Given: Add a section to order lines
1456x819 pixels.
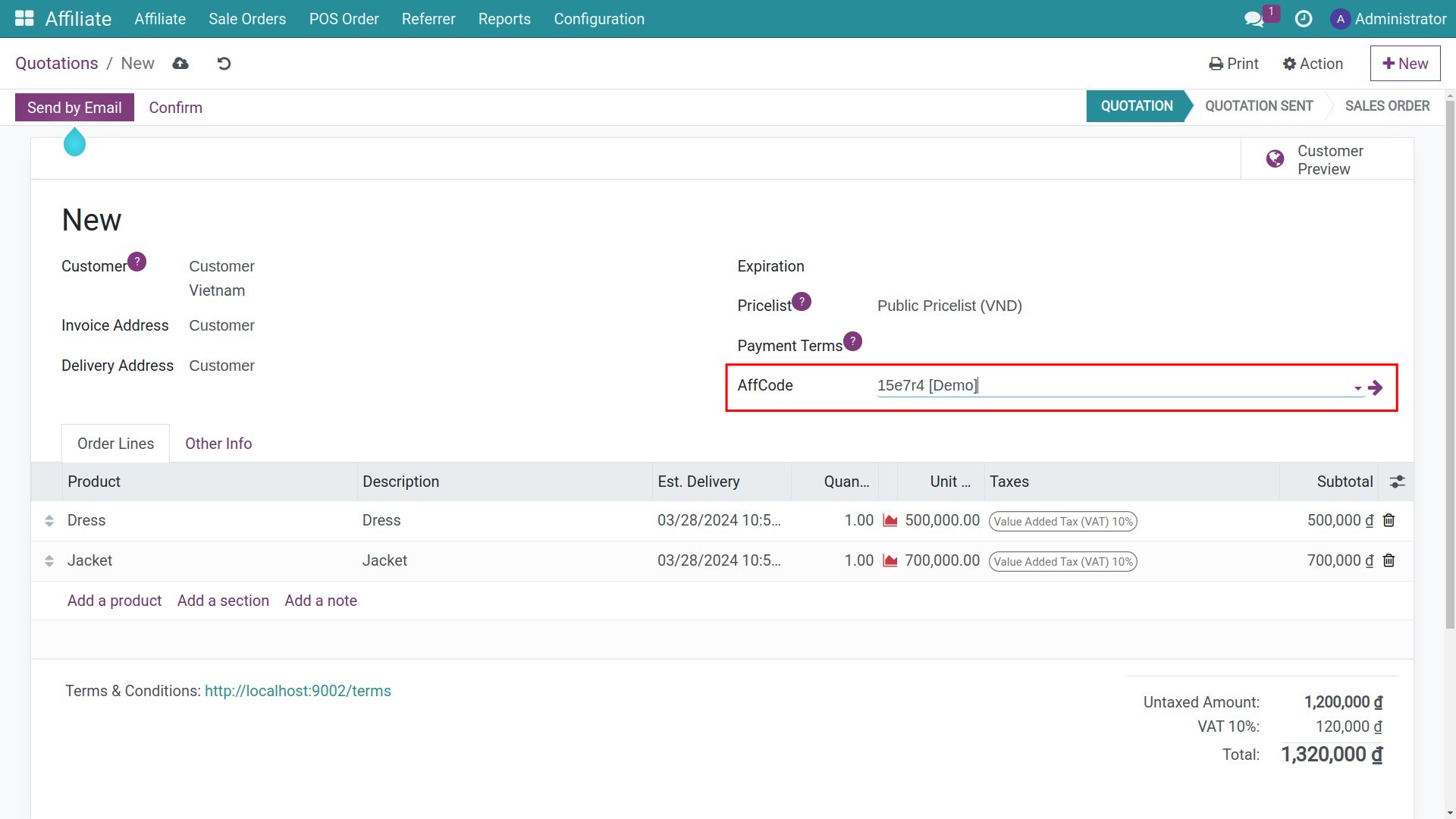Looking at the screenshot, I should tap(223, 601).
